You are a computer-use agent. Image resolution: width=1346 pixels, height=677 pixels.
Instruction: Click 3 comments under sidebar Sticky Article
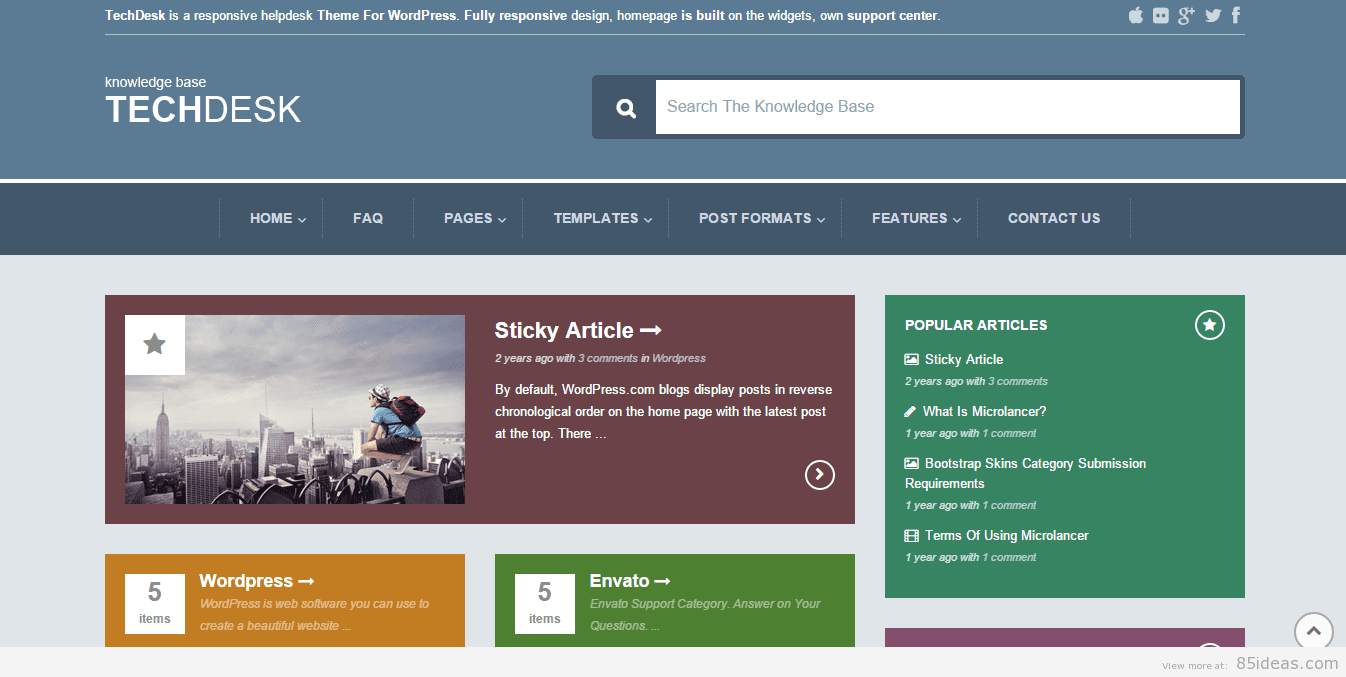(x=1018, y=381)
